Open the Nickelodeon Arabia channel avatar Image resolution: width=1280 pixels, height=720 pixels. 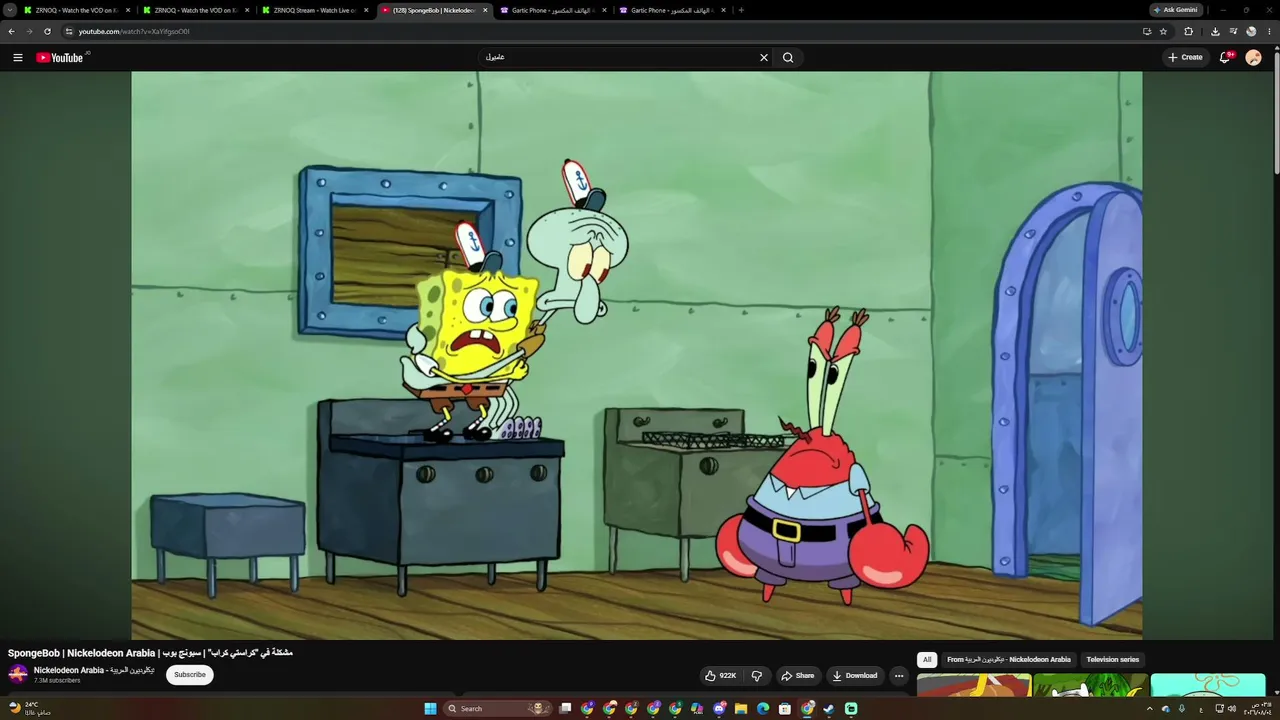click(18, 674)
